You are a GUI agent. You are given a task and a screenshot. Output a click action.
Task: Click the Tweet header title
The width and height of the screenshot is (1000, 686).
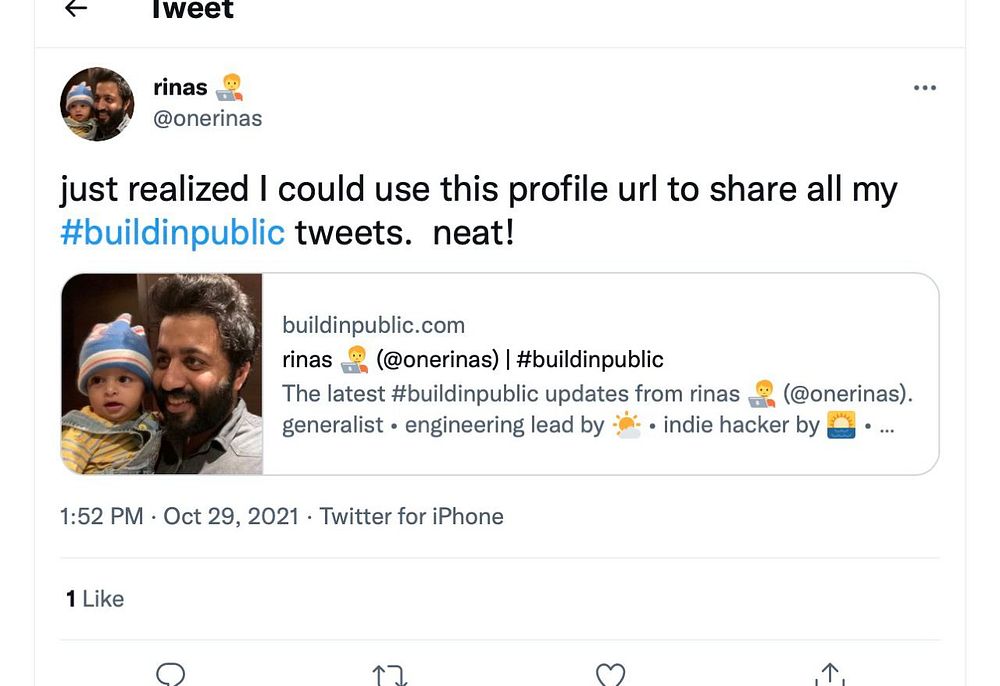(192, 10)
